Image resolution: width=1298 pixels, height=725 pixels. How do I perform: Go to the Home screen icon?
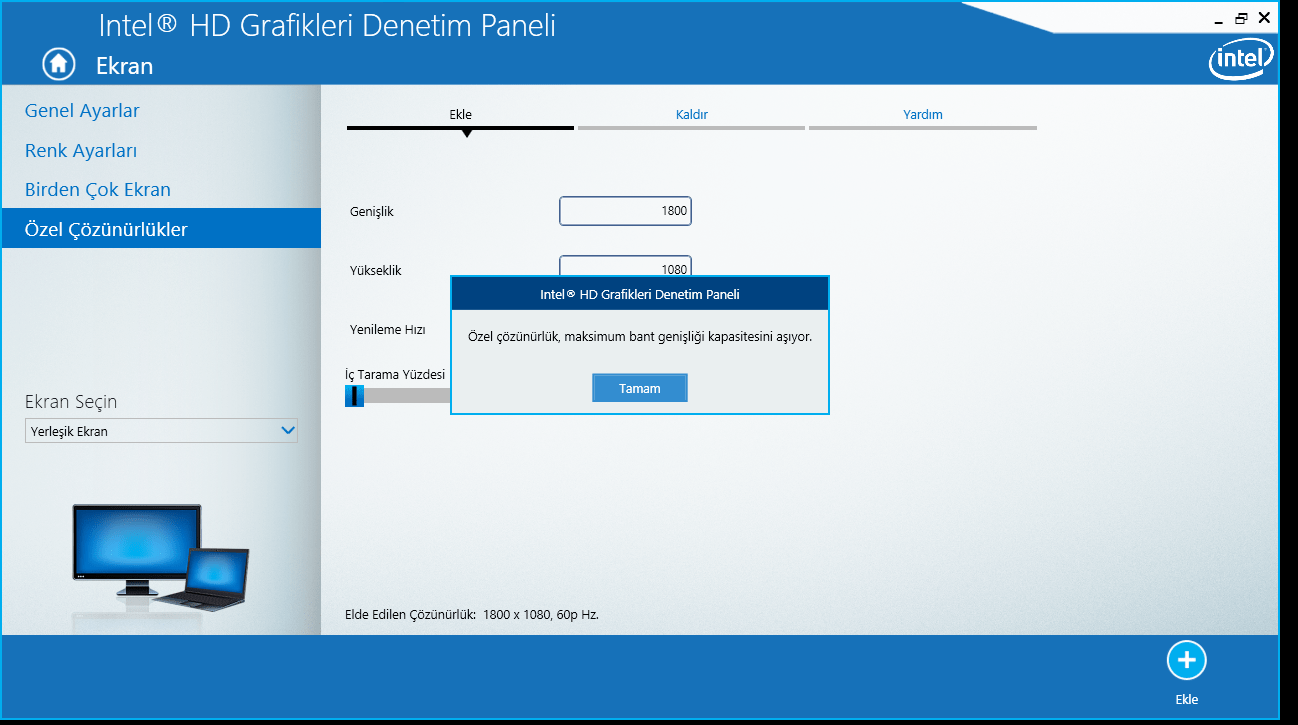(59, 63)
